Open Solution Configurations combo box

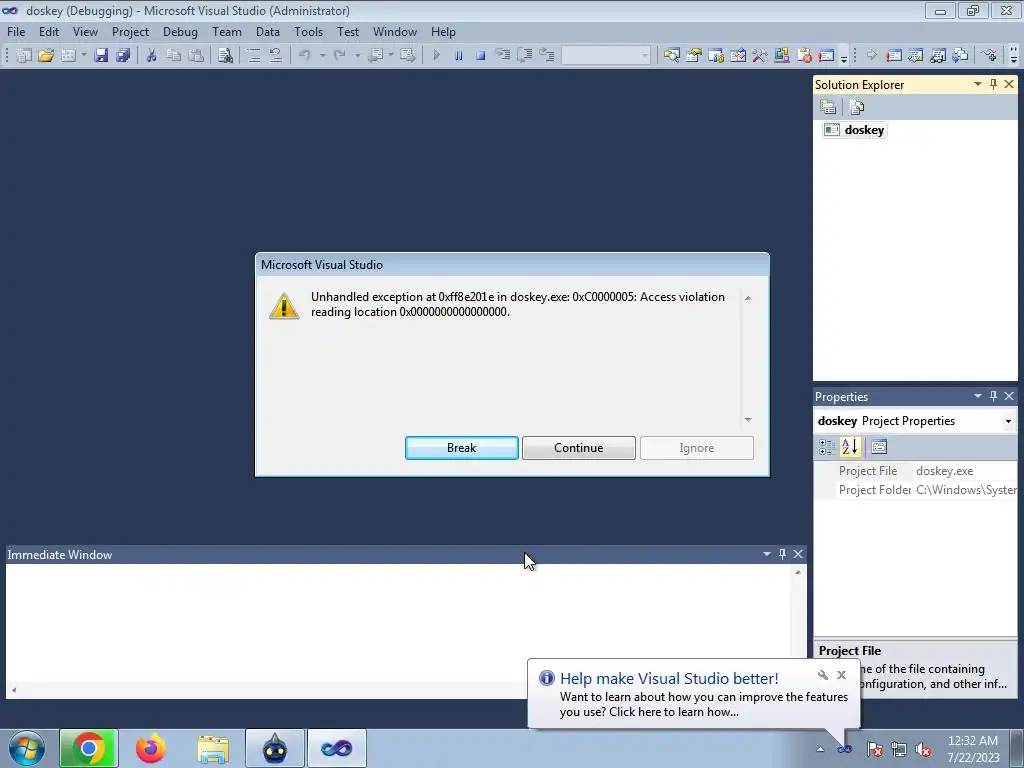[607, 56]
